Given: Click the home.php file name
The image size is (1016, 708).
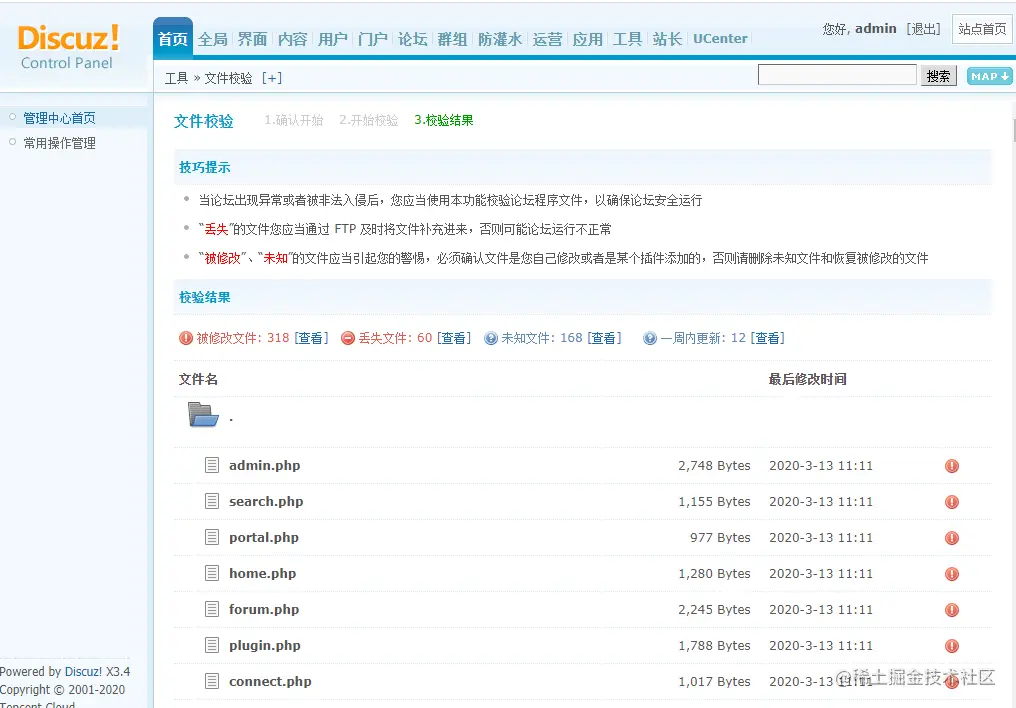Looking at the screenshot, I should (262, 573).
